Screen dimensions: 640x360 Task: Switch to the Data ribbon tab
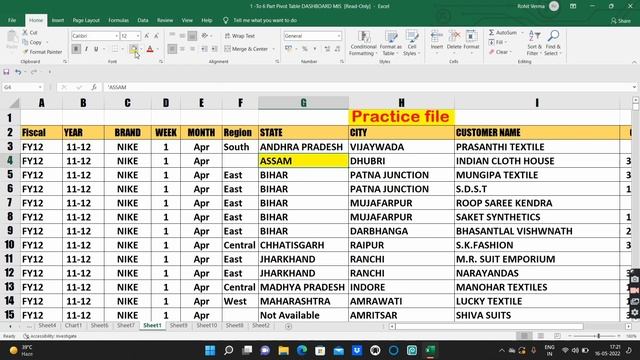[143, 20]
